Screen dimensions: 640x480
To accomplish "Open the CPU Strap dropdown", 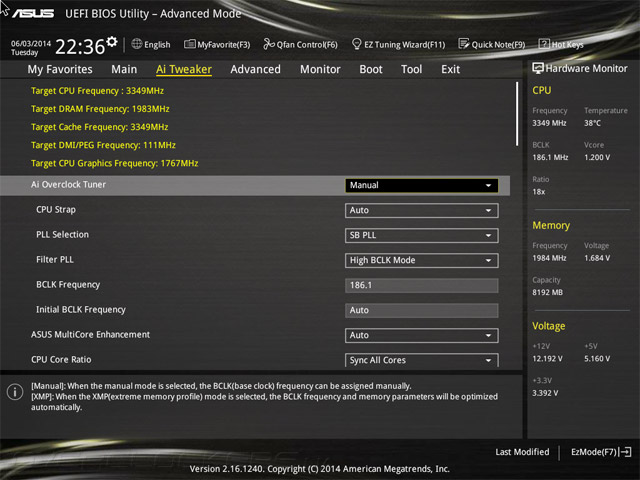I will pos(422,211).
